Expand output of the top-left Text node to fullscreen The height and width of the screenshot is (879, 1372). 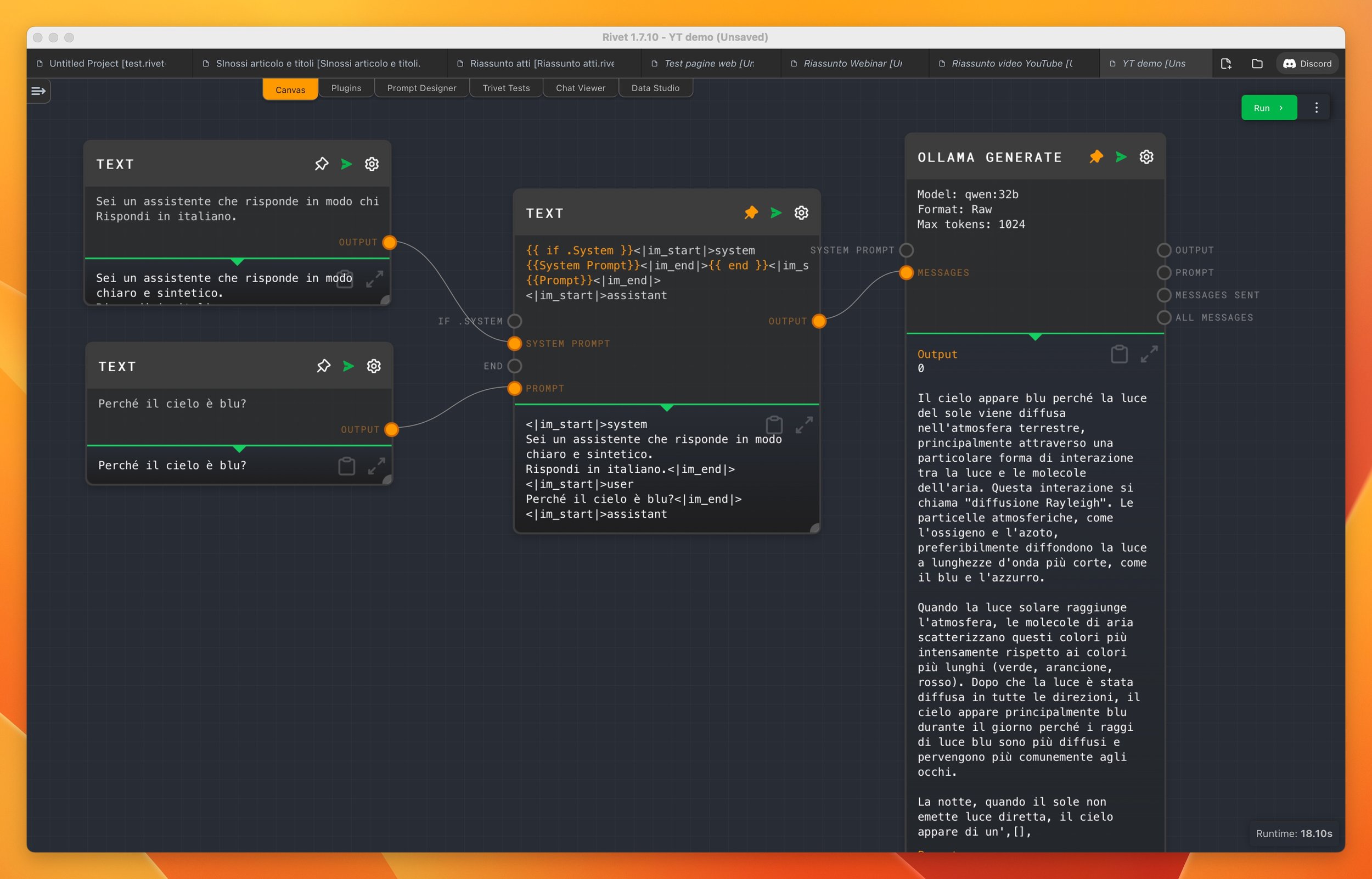click(375, 279)
